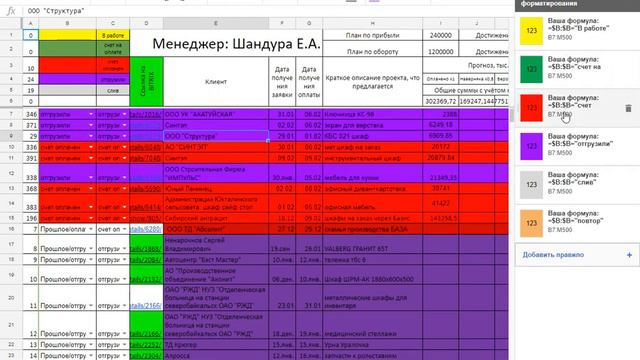Select the VALBERG ГРАНИТ description cell
This screenshot has width=640, height=360.
[x=372, y=244]
